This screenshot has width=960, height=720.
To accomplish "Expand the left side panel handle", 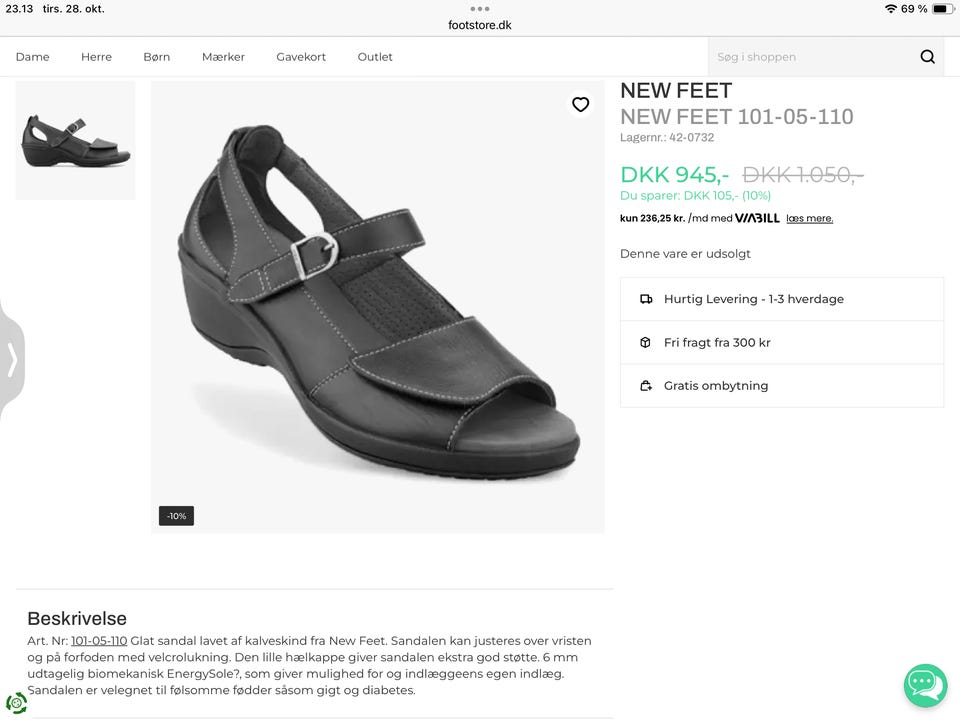I will coord(12,359).
